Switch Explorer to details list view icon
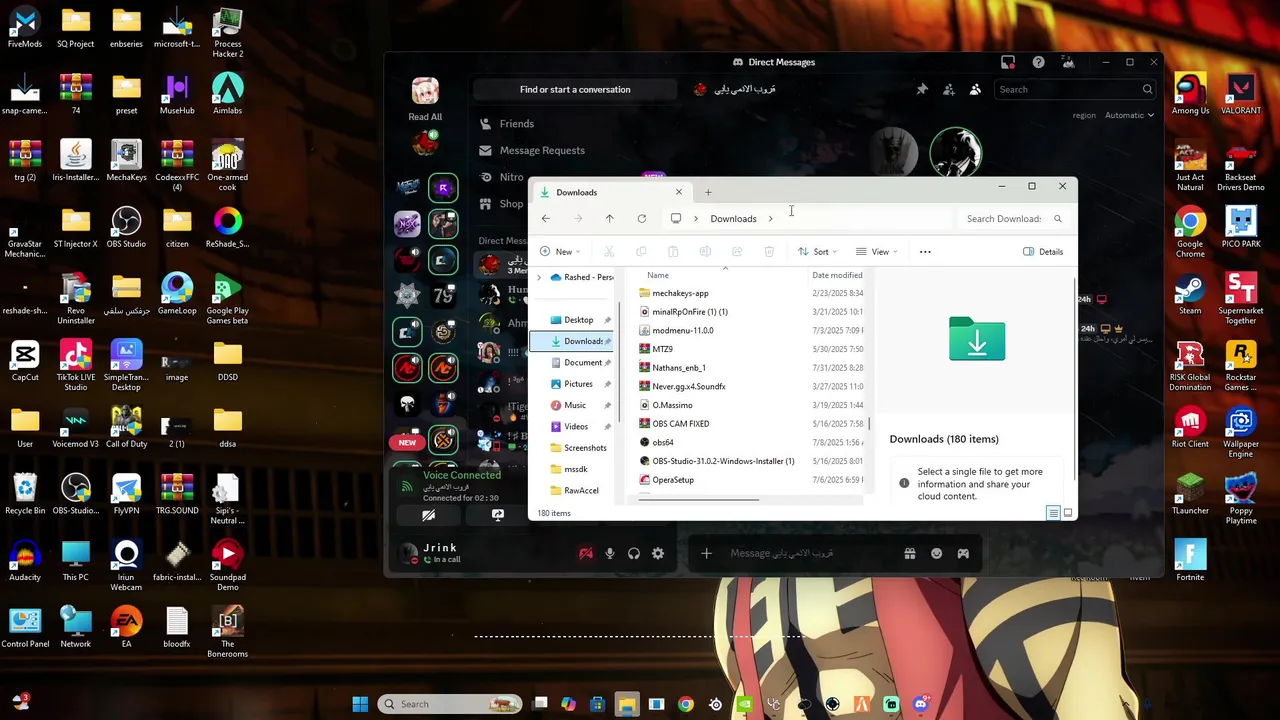 1053,513
